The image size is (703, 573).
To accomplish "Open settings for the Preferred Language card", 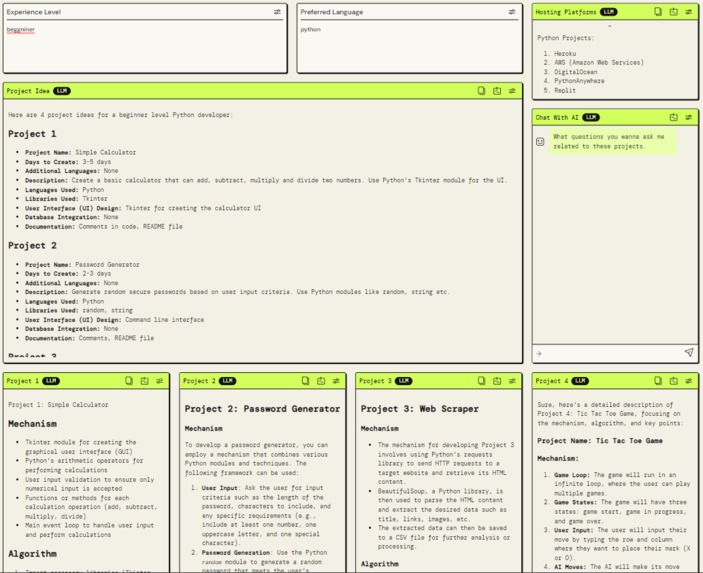I will click(x=512, y=12).
